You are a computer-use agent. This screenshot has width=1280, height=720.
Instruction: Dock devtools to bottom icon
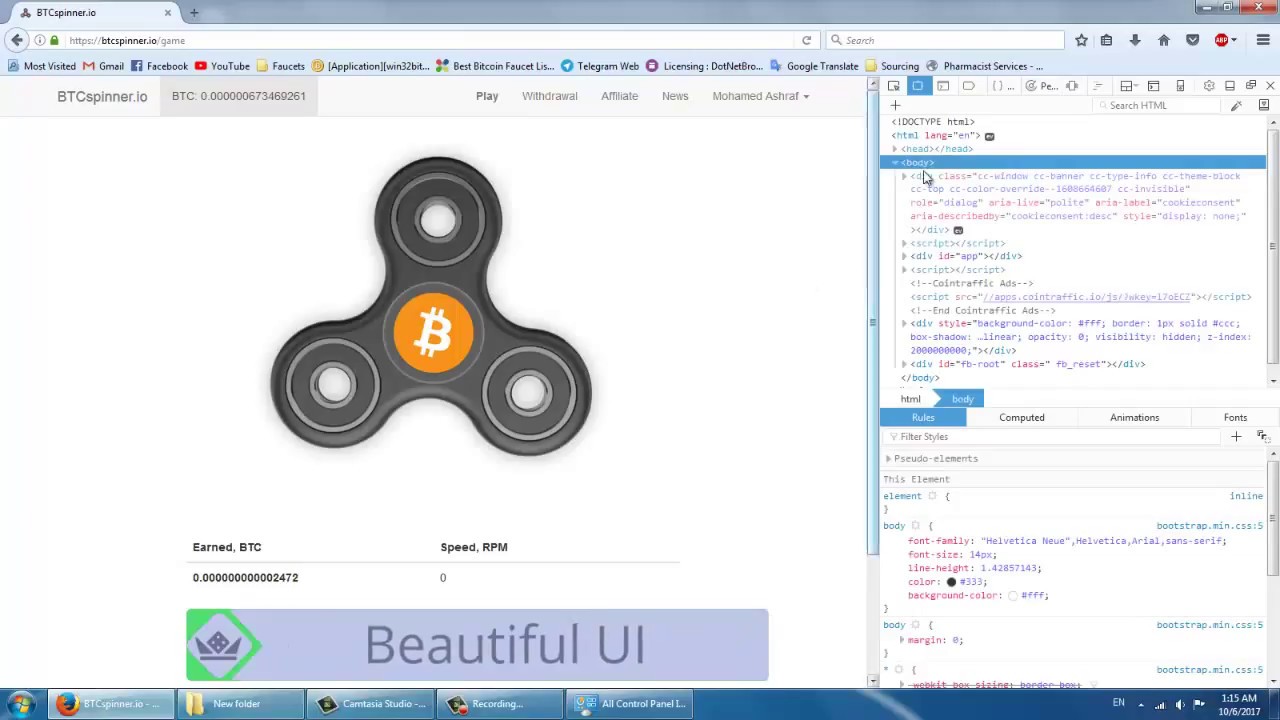(x=1230, y=86)
